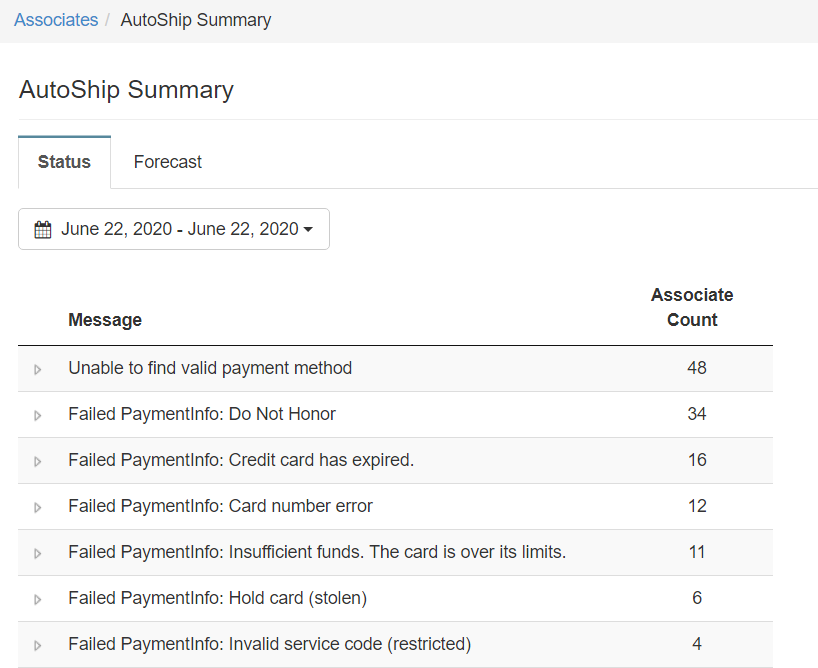Click the Associate Count column header
Viewport: 818px width, 668px height.
tap(692, 307)
